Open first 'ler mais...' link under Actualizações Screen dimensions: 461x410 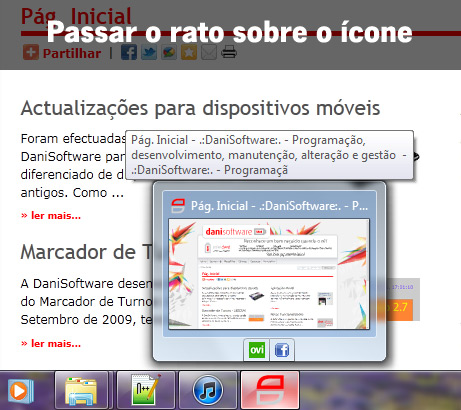(x=51, y=216)
